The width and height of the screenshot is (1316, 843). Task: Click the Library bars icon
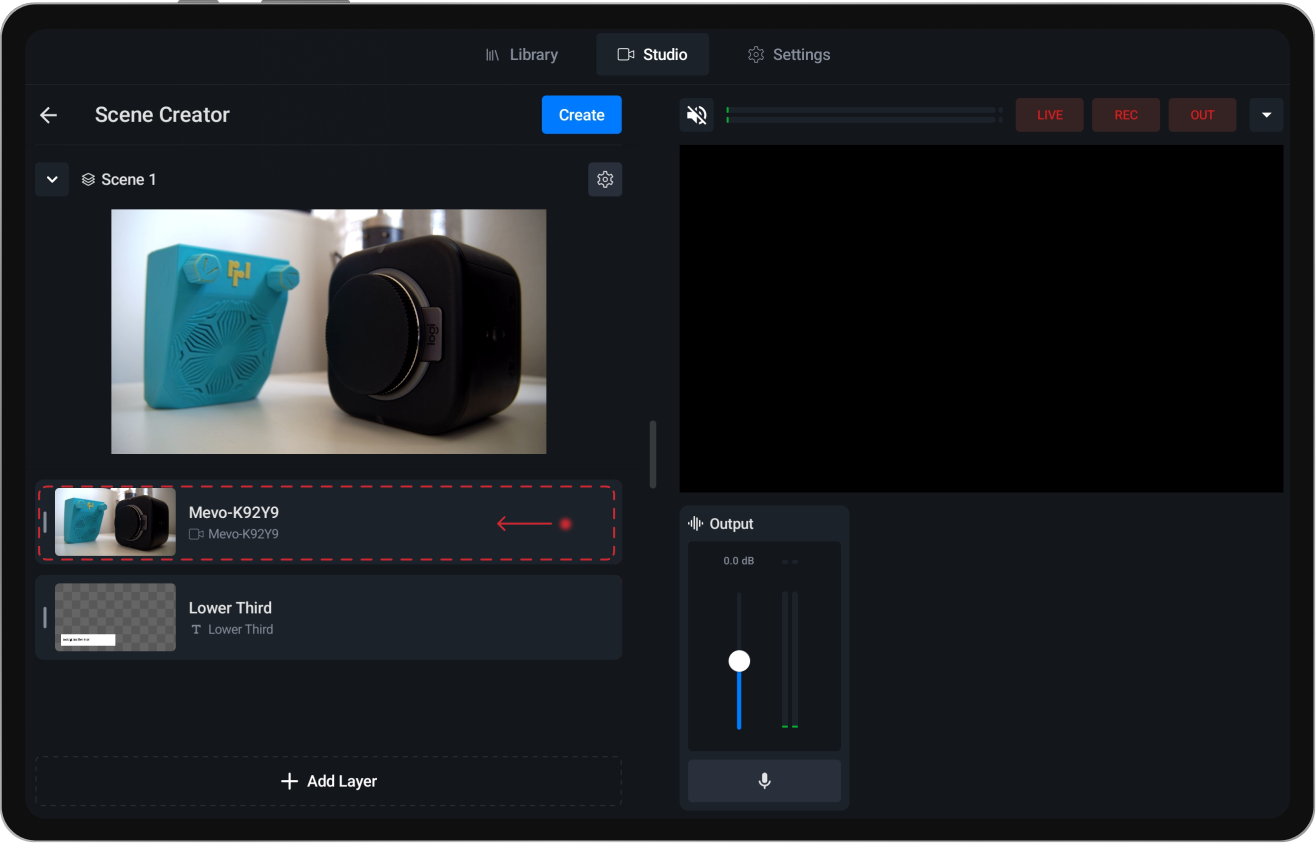tap(492, 54)
